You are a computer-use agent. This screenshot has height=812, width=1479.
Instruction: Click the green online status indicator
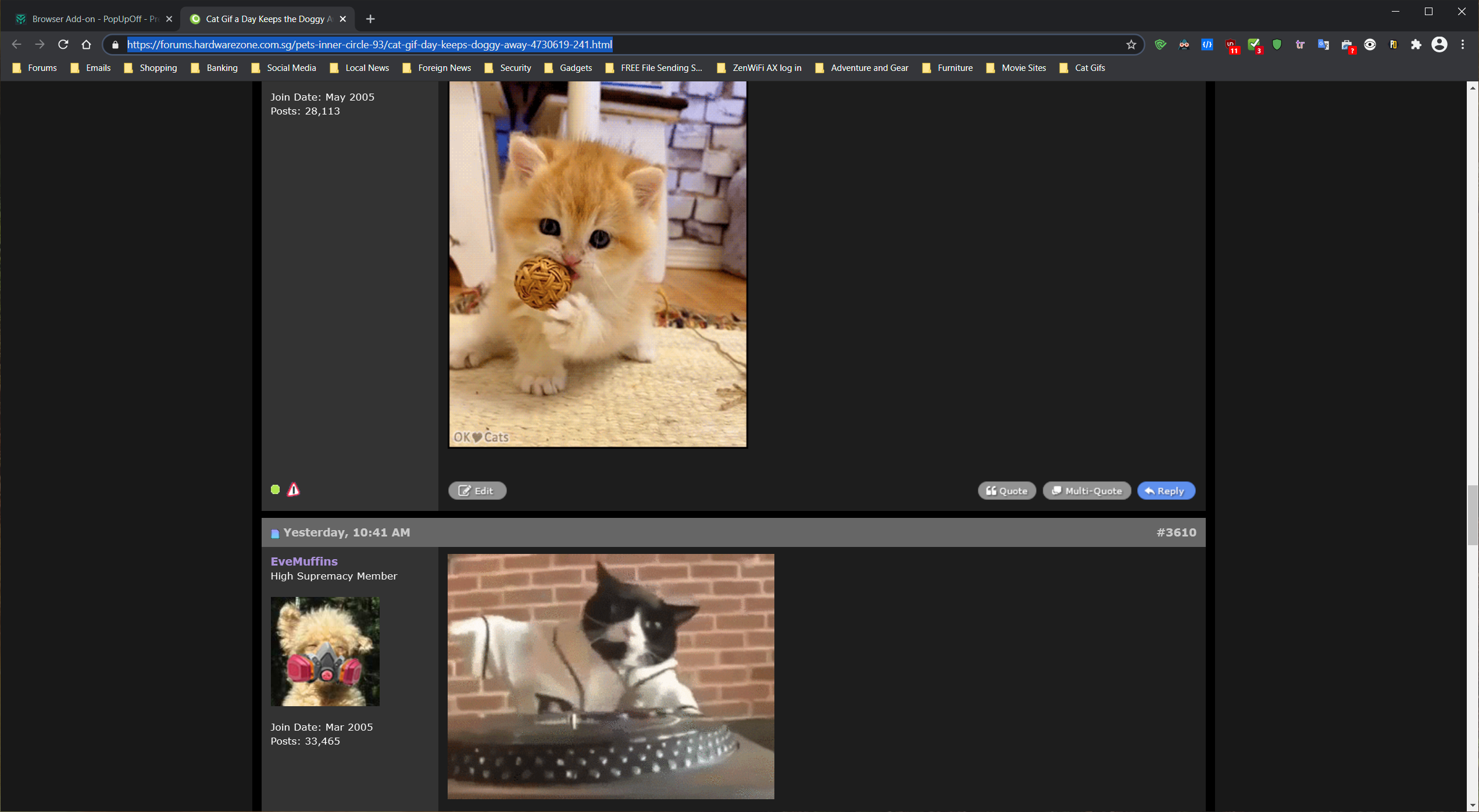point(276,489)
